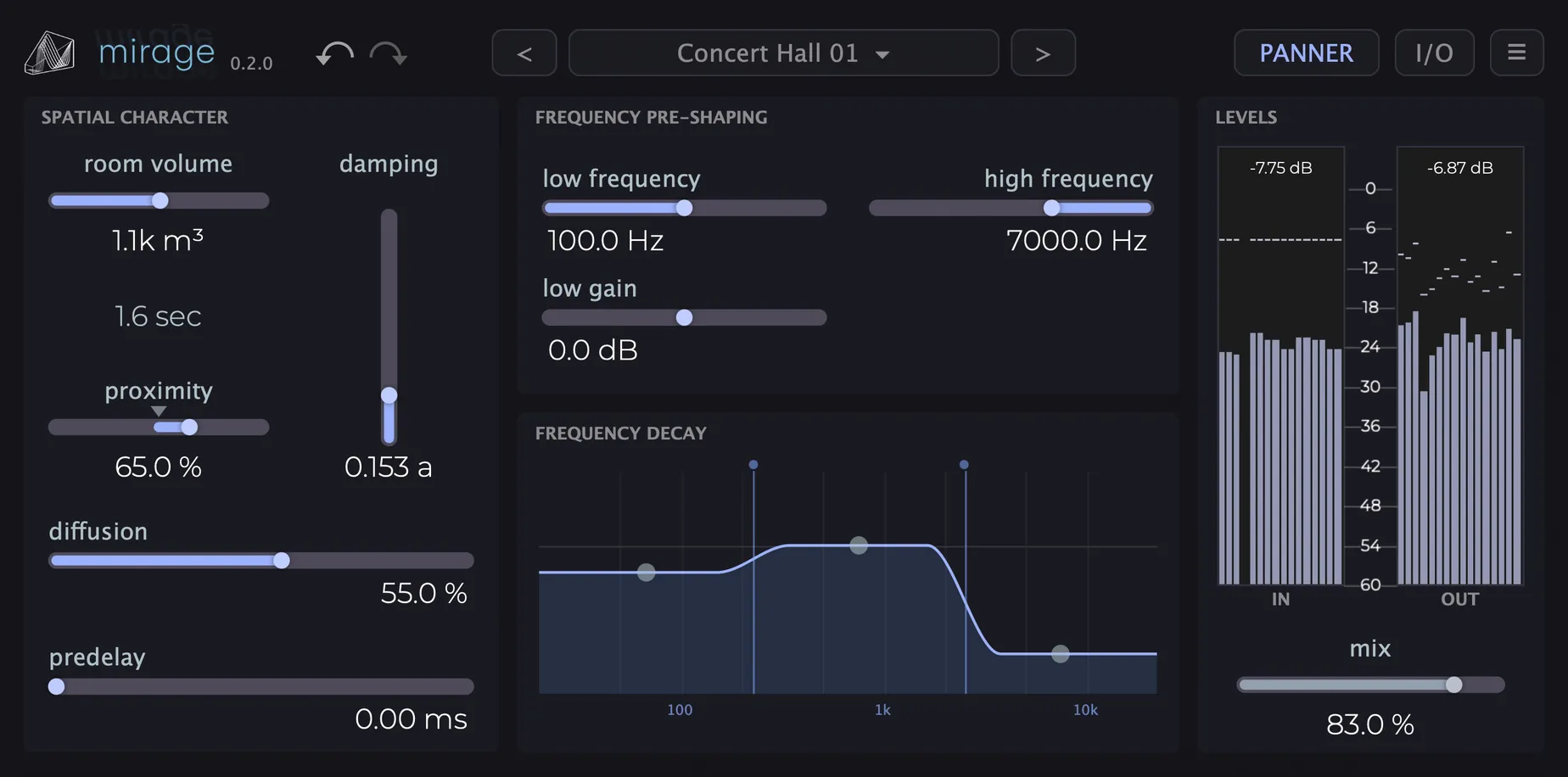The image size is (1568, 777).
Task: Select the mid band decay node
Action: (x=859, y=545)
